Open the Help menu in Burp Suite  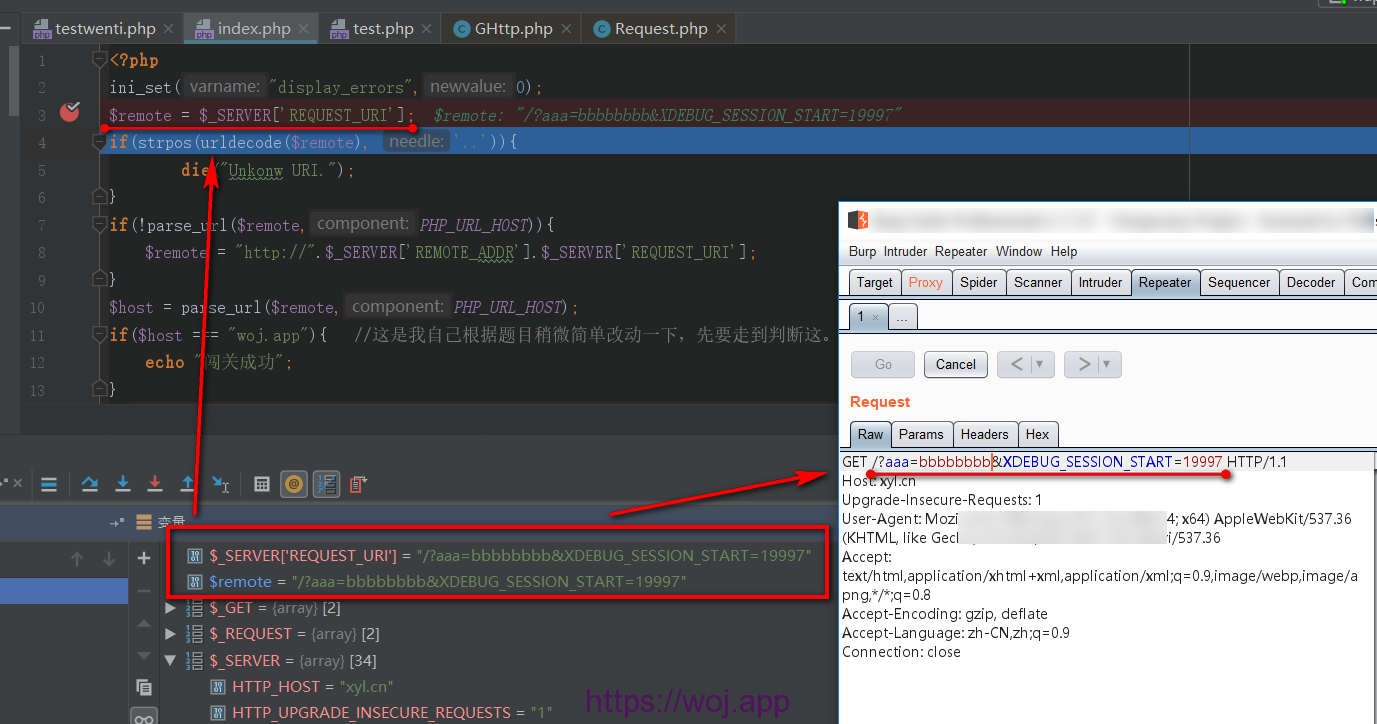1064,251
